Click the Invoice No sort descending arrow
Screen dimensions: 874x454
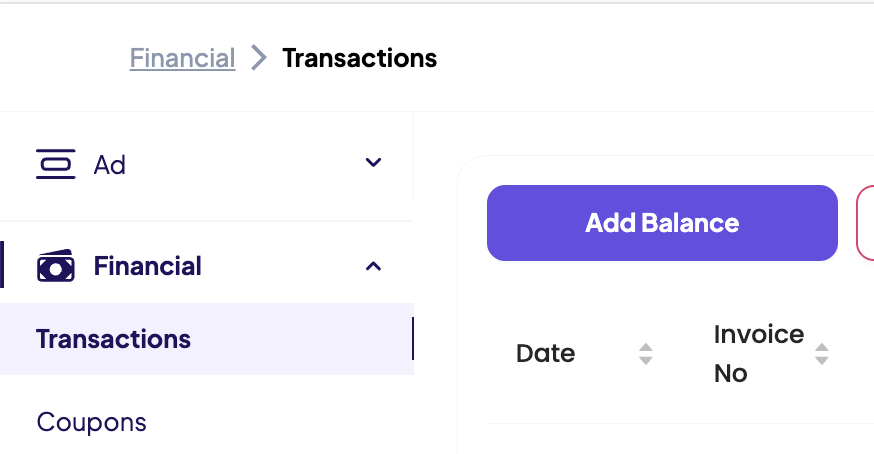[x=822, y=360]
